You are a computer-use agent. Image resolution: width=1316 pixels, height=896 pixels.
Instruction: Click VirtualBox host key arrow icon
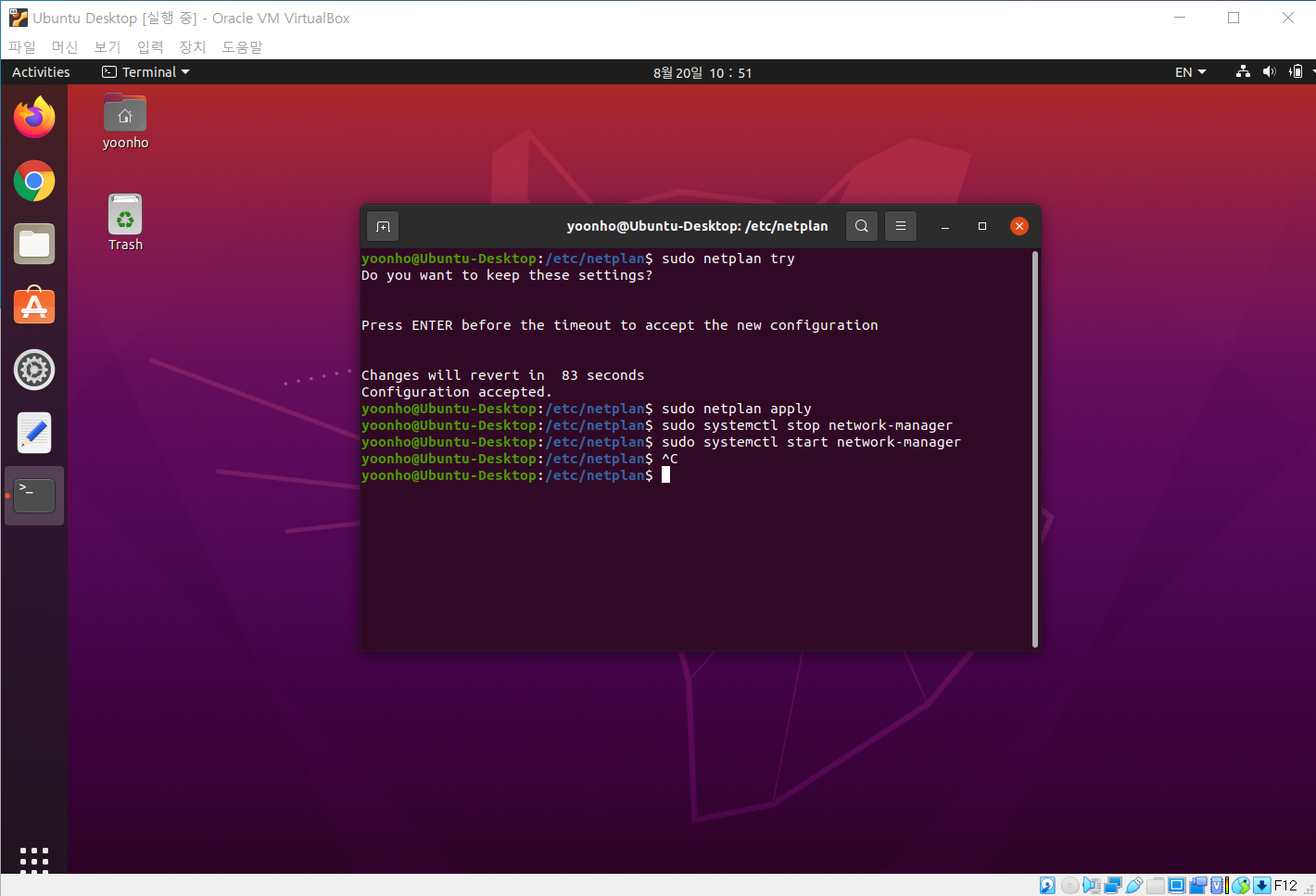[1262, 885]
